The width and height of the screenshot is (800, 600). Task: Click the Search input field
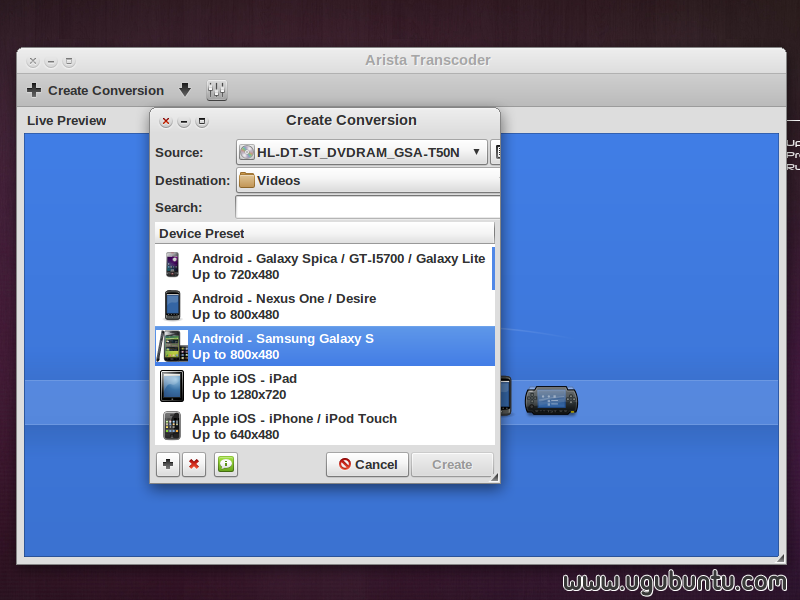click(x=367, y=208)
